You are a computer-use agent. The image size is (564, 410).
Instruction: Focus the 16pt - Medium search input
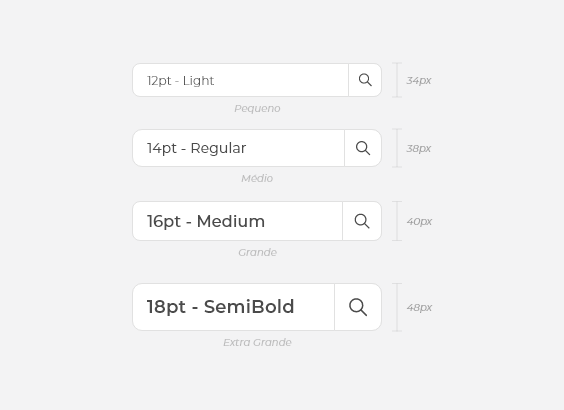(237, 221)
